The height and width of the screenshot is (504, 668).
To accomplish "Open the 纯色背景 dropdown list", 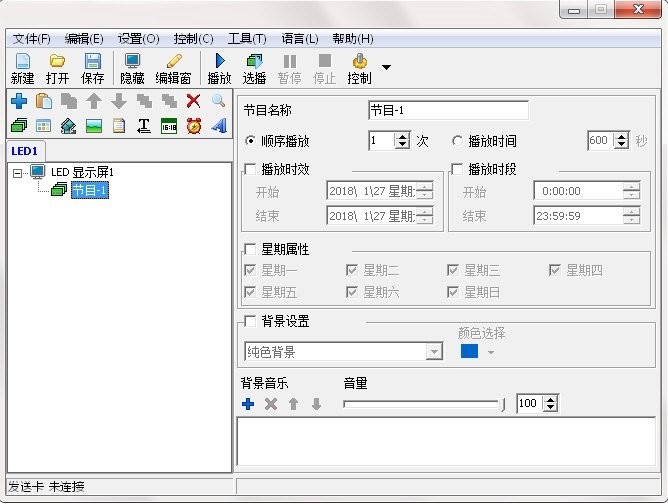I will (x=434, y=352).
